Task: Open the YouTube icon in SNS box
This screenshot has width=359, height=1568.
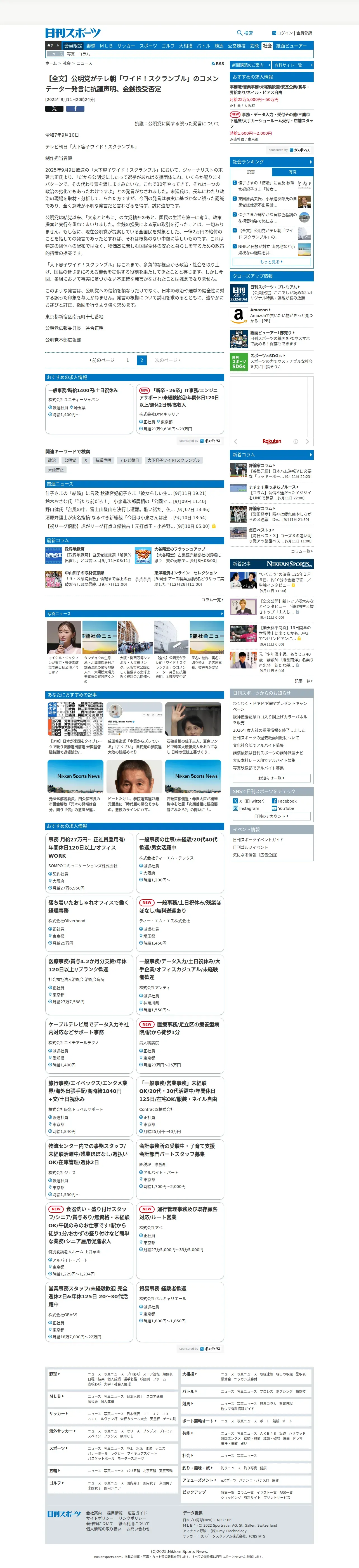Action: pyautogui.click(x=274, y=808)
